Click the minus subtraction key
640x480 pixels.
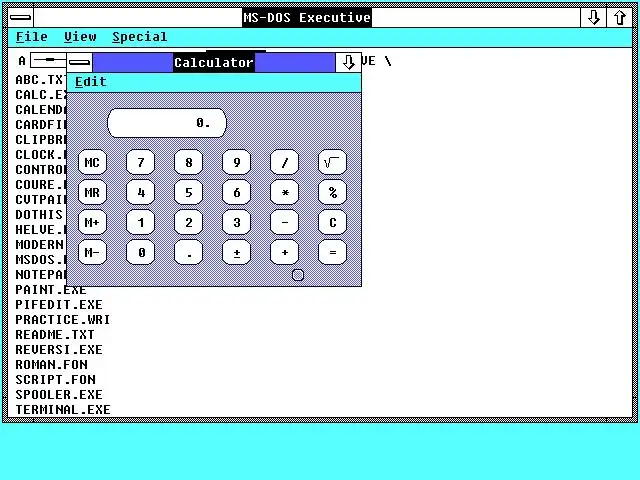click(x=284, y=222)
